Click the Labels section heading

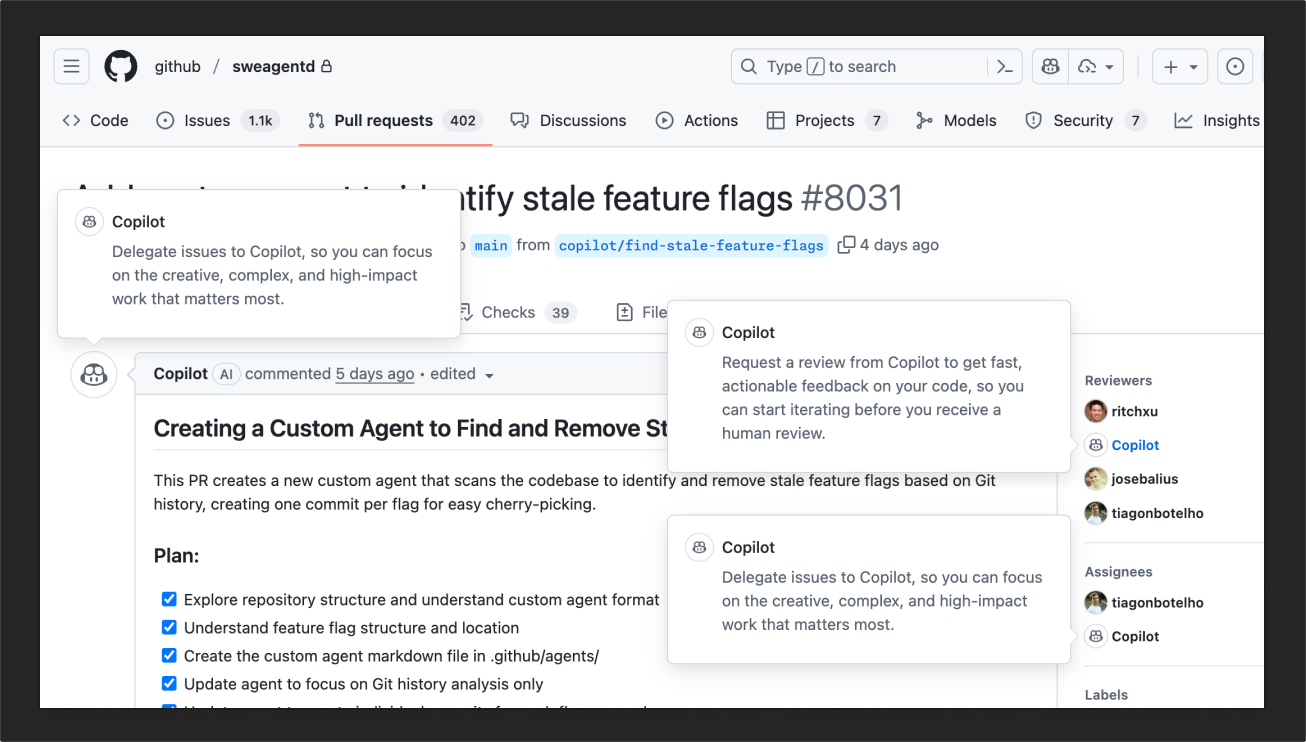pos(1106,695)
